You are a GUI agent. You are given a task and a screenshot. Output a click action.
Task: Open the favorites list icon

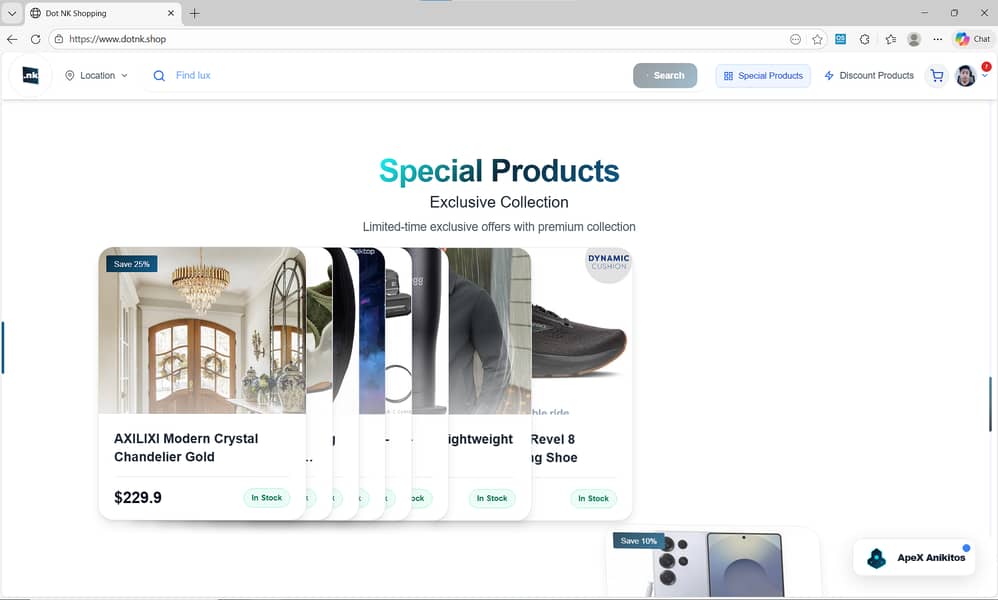(890, 39)
